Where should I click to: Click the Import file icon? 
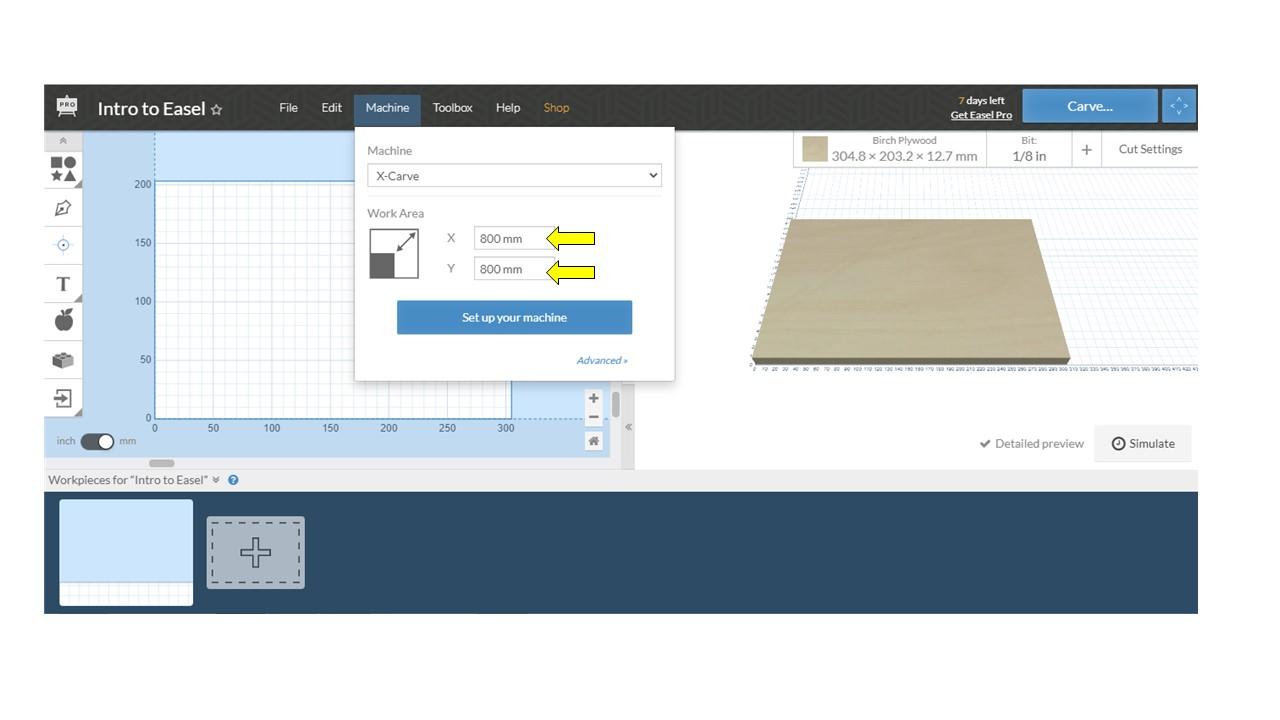[x=63, y=398]
